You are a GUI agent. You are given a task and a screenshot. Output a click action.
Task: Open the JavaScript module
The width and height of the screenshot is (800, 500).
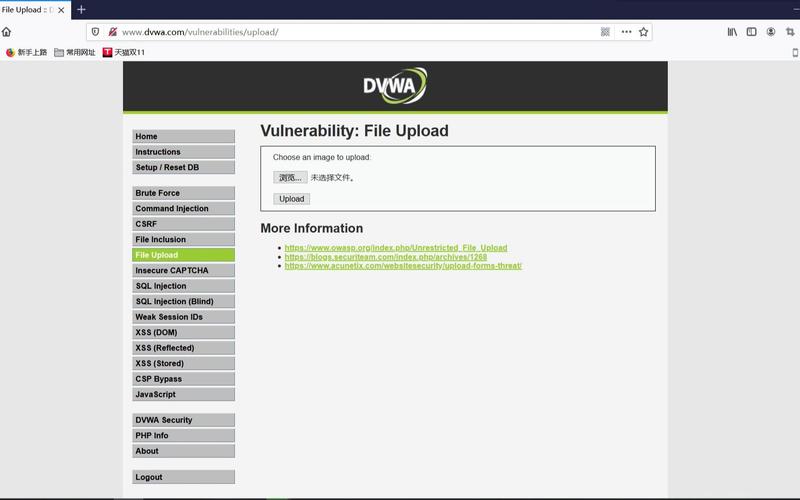pyautogui.click(x=184, y=394)
